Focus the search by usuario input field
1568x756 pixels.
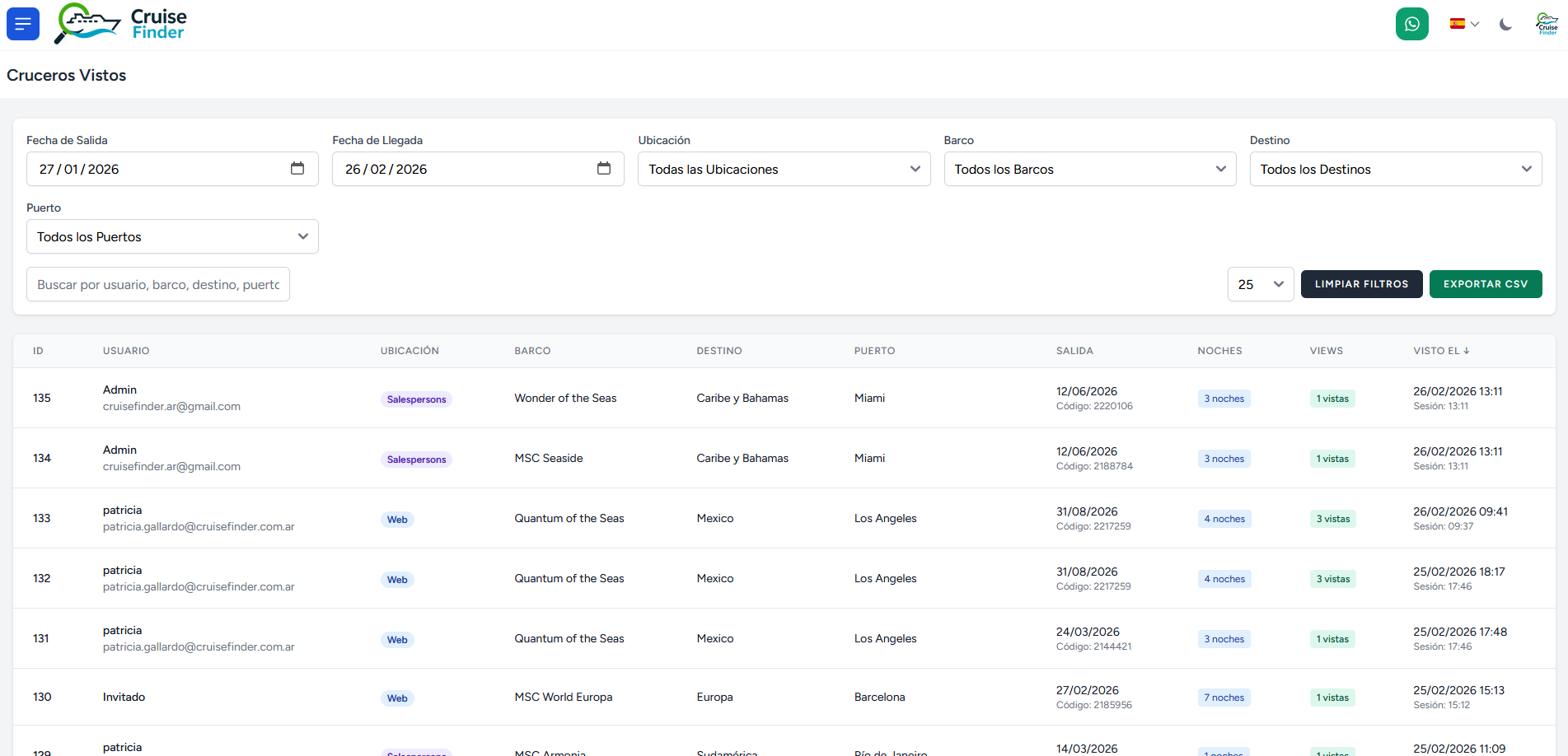pos(158,284)
